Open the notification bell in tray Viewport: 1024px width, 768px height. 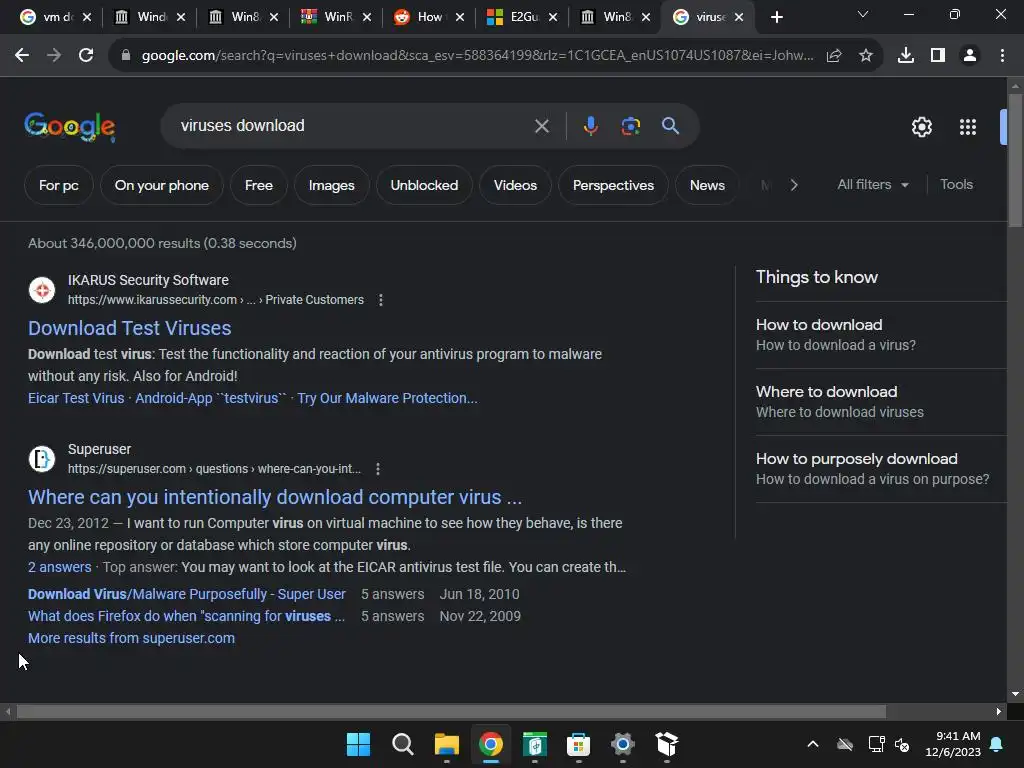997,744
